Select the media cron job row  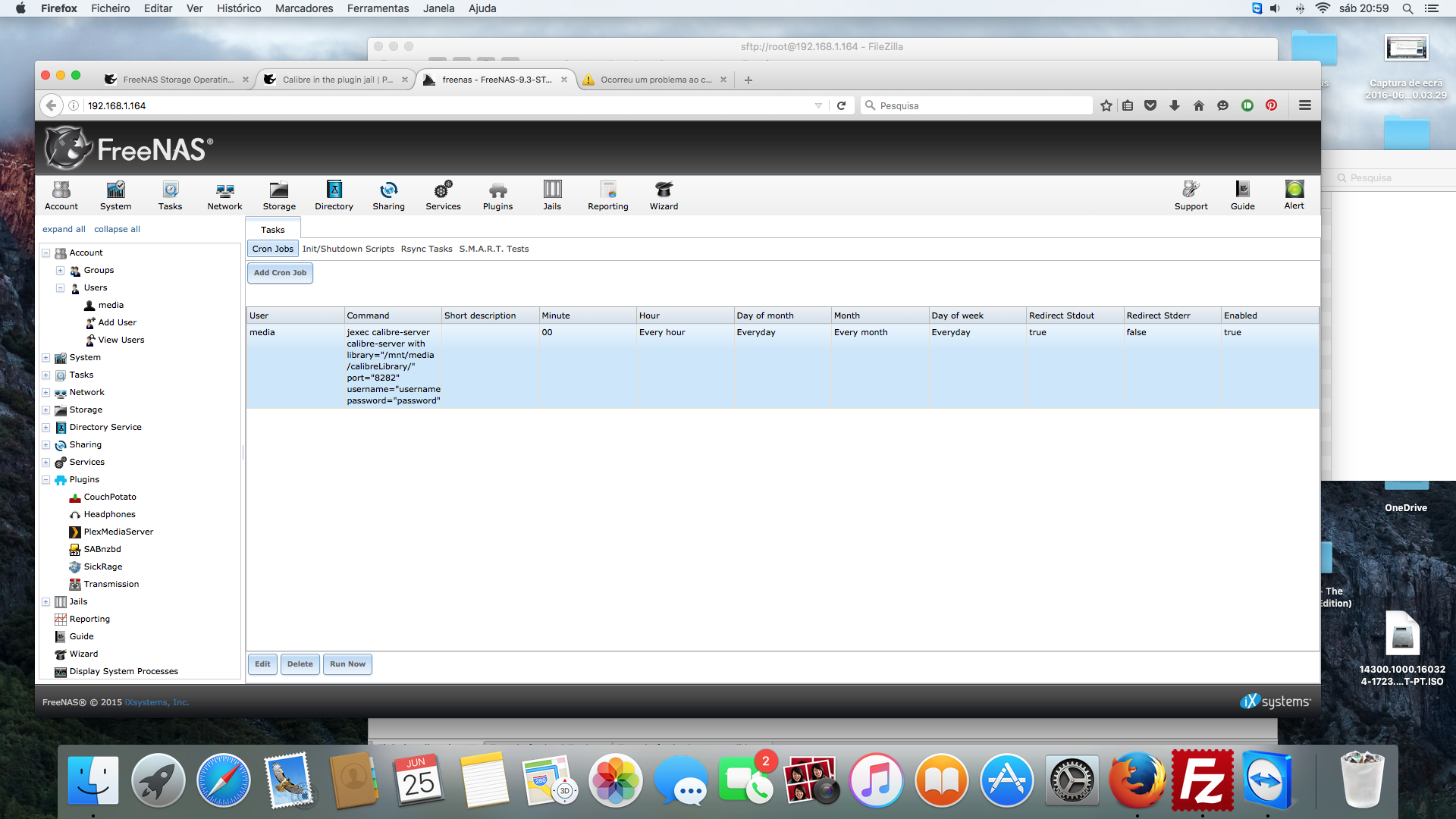[x=783, y=366]
